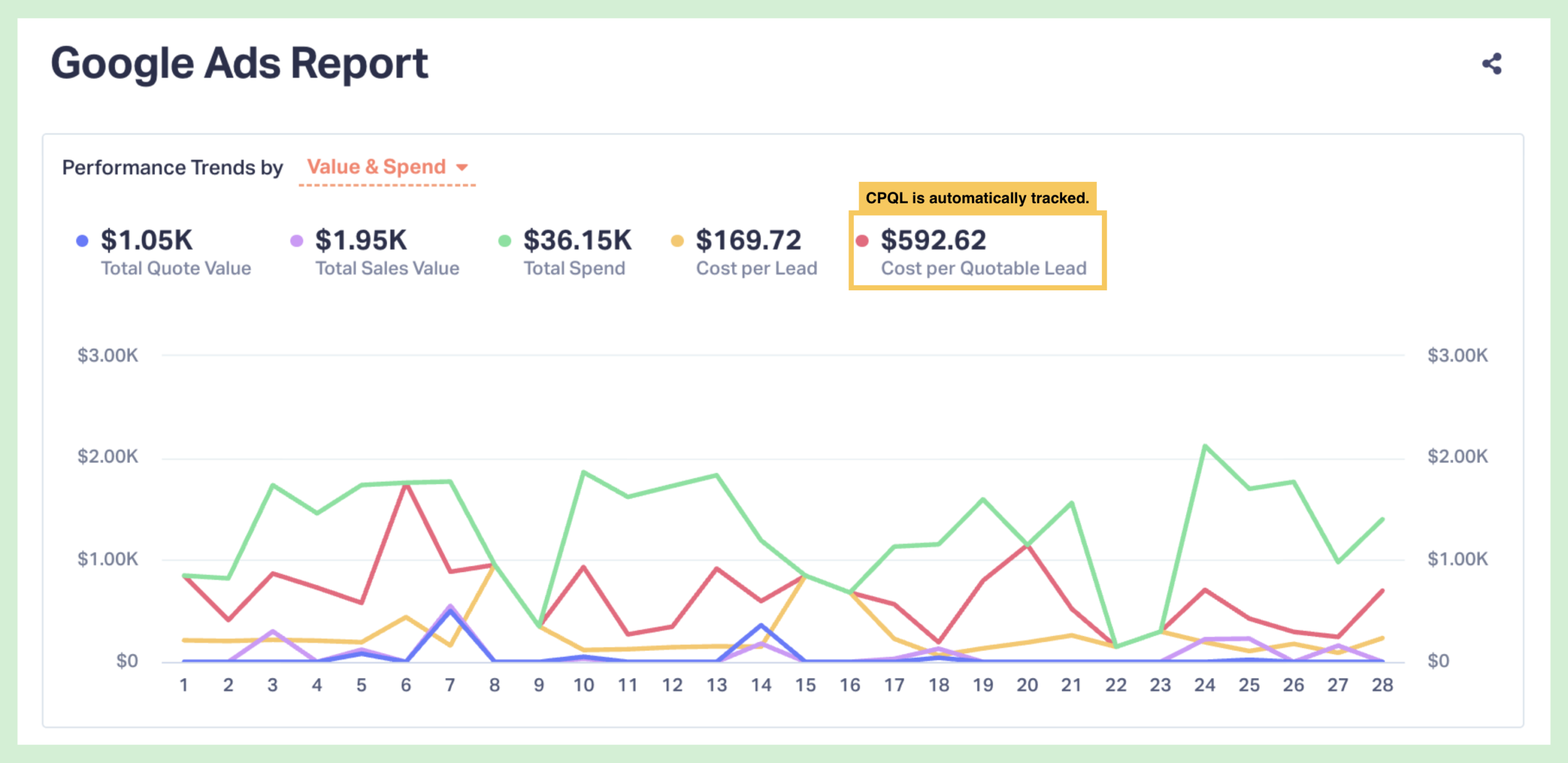Toggle the Total Sales Value series
Screen dimensions: 1568x763
(387, 268)
